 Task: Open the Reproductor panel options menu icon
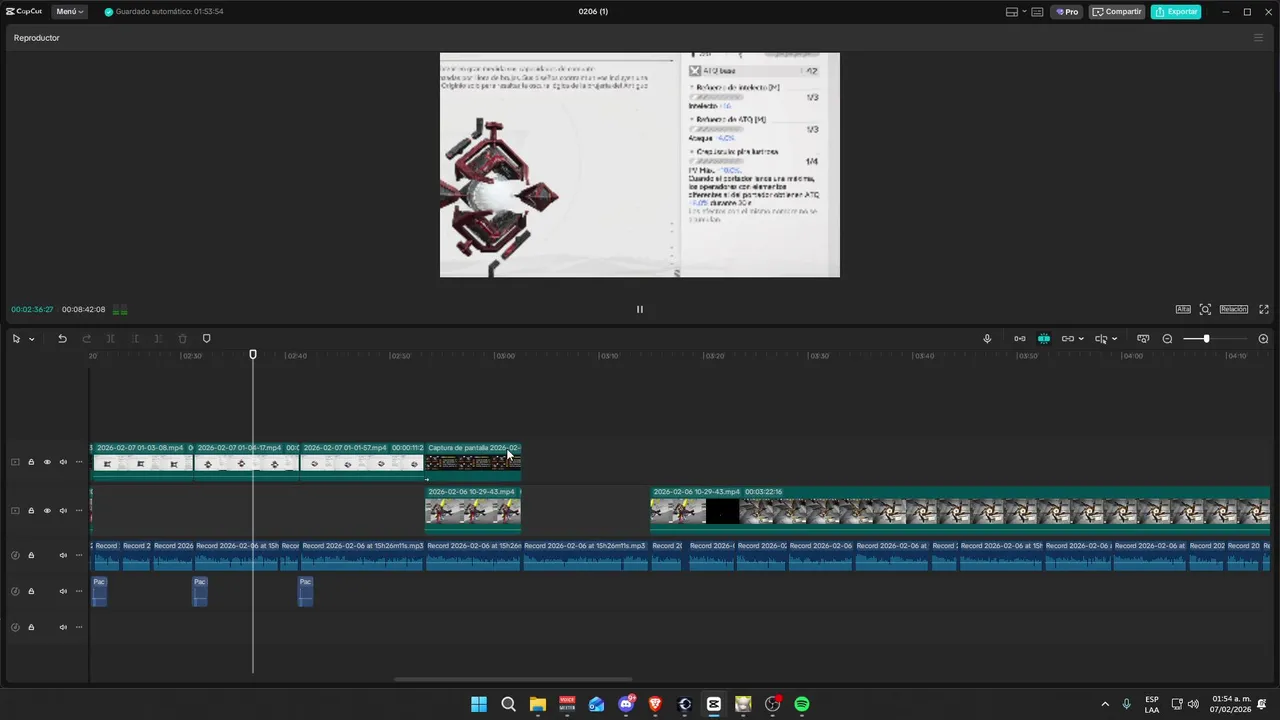point(1258,38)
